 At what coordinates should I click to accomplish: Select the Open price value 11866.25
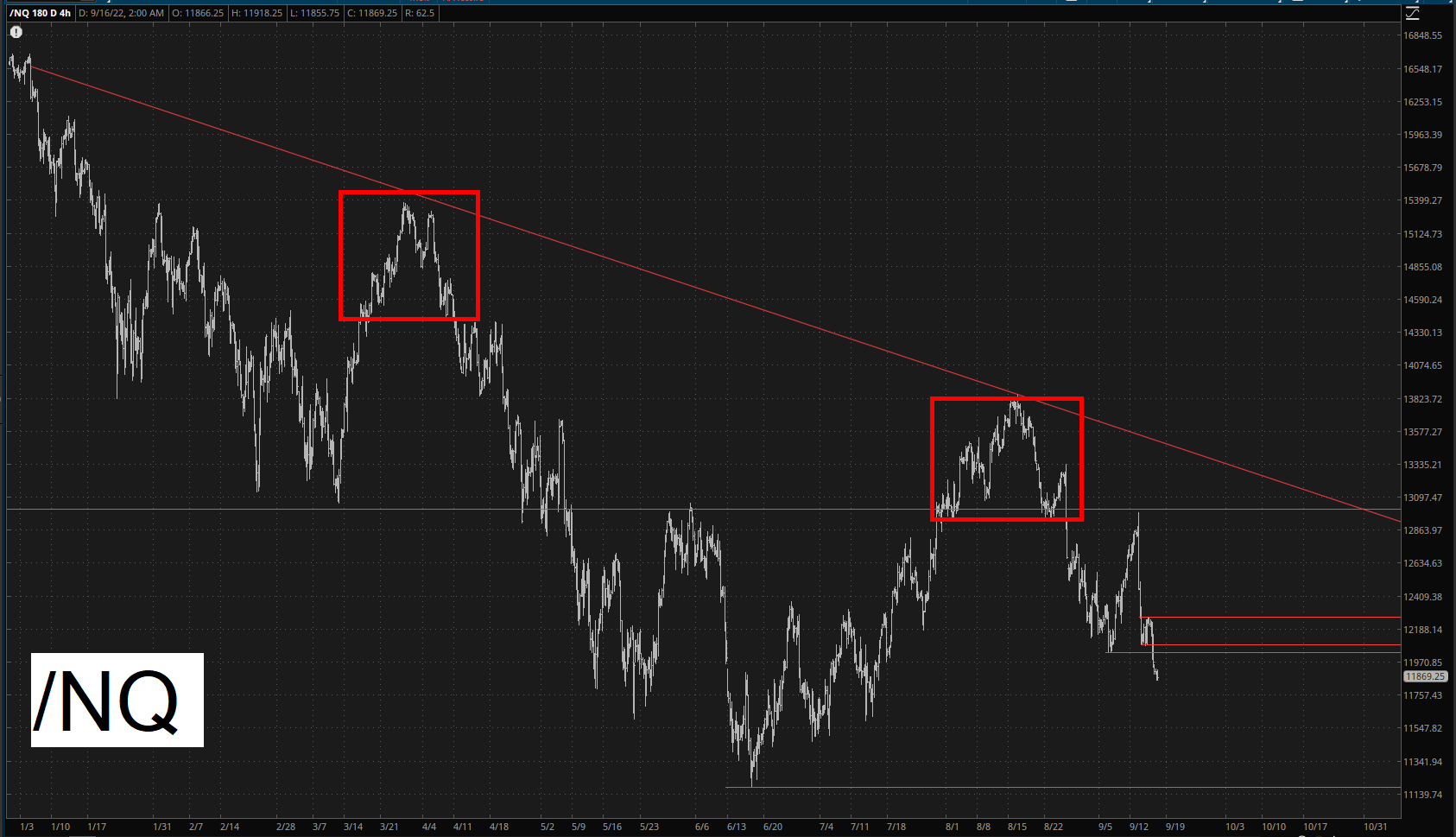click(198, 13)
